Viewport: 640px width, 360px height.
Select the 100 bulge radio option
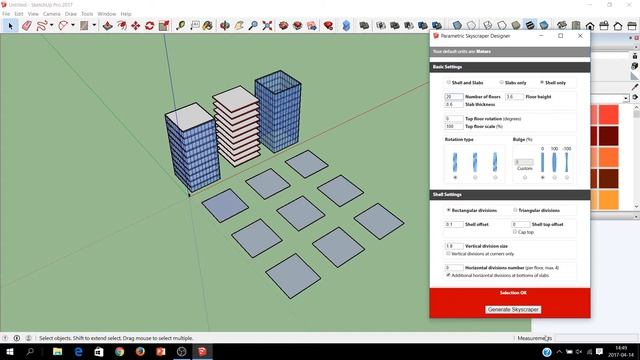[554, 178]
